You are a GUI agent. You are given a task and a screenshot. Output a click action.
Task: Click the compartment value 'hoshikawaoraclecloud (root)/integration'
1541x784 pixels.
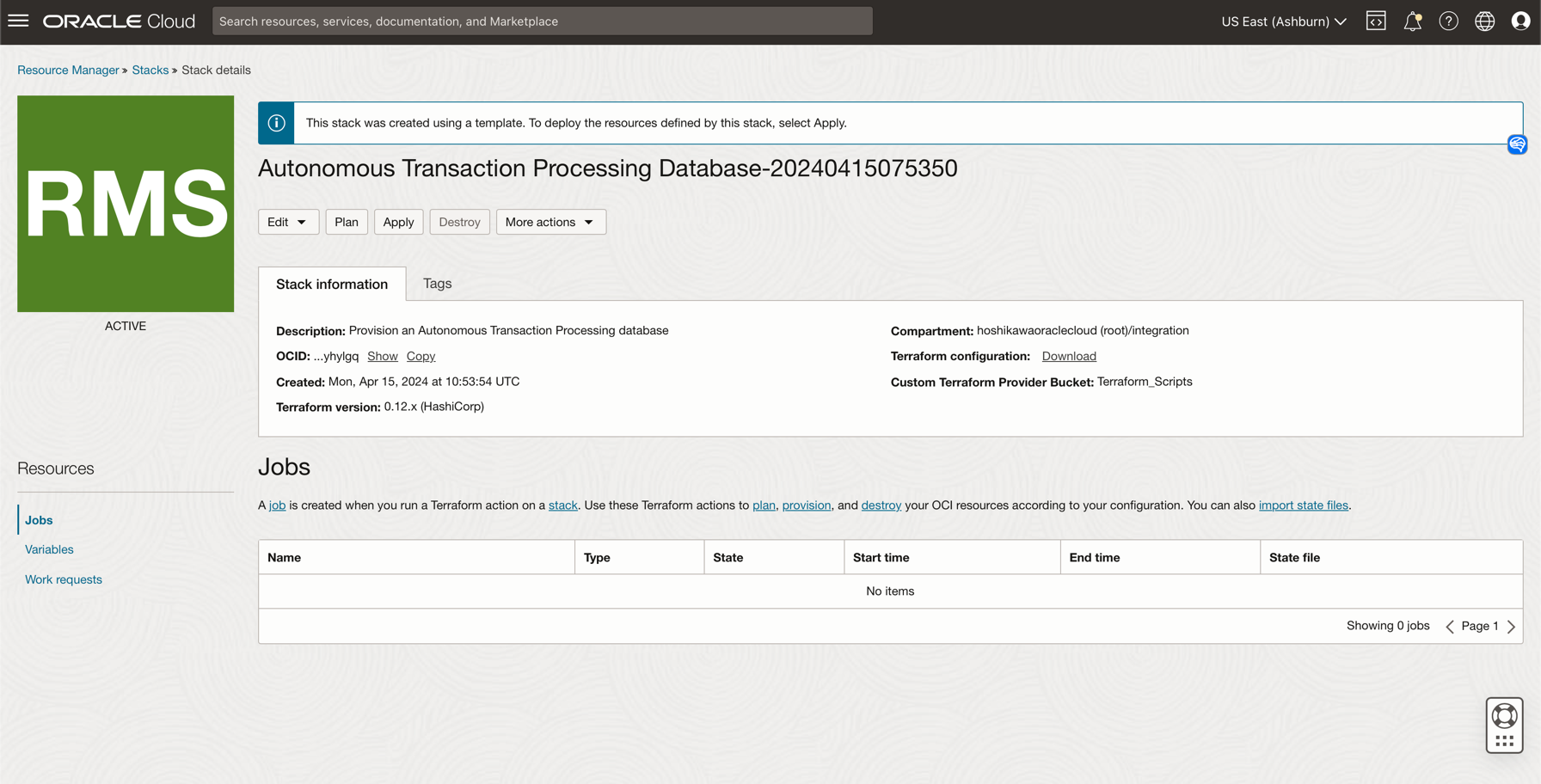tap(1083, 330)
